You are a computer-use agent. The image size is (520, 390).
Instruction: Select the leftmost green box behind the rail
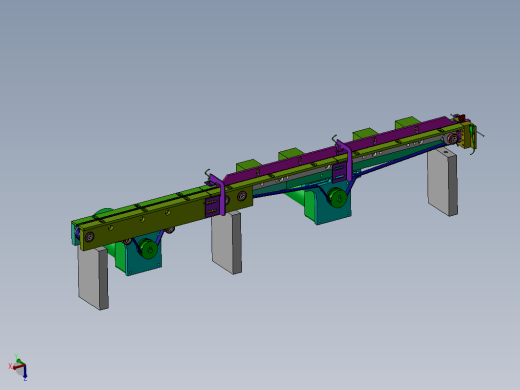point(247,165)
